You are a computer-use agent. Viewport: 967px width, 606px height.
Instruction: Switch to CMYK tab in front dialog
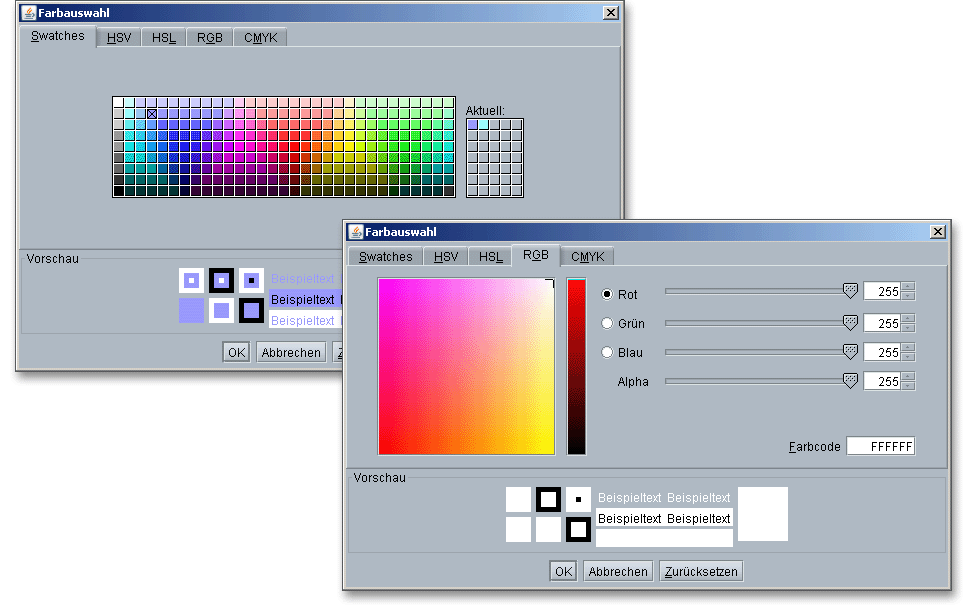[586, 257]
